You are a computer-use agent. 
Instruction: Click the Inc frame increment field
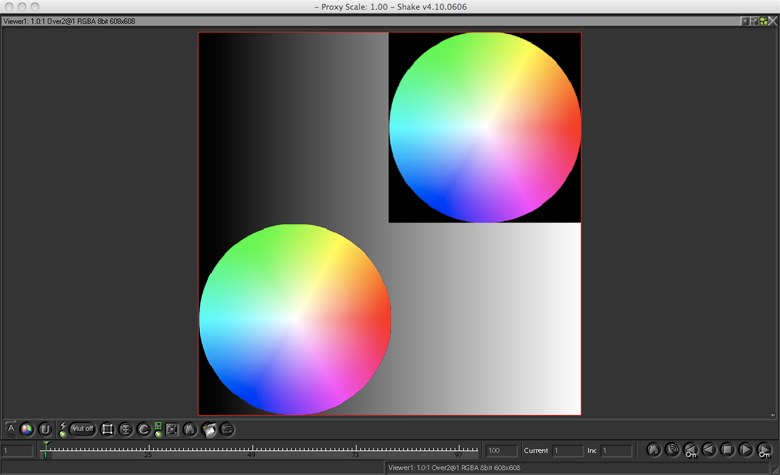coord(616,451)
